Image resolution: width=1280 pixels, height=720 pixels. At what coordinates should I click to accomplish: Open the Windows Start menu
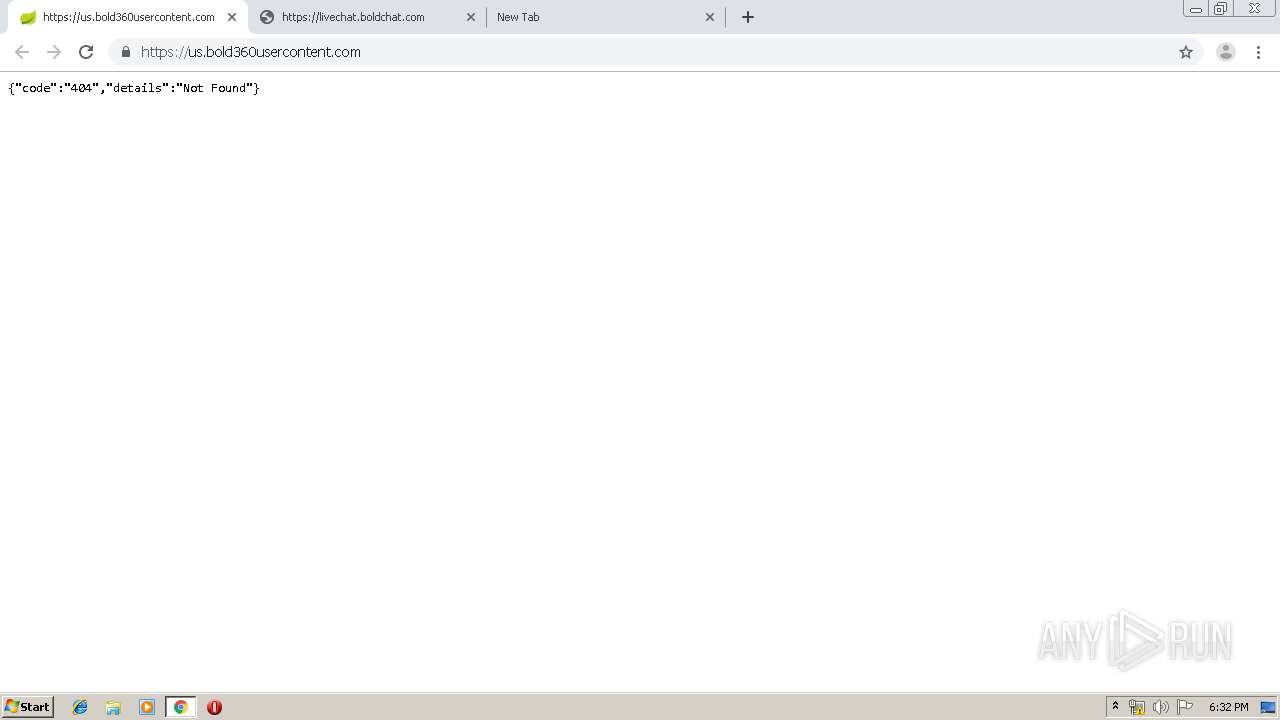(28, 707)
